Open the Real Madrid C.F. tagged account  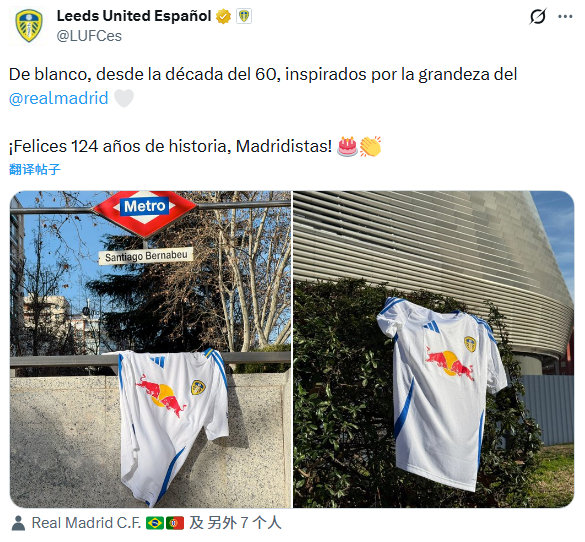86,523
